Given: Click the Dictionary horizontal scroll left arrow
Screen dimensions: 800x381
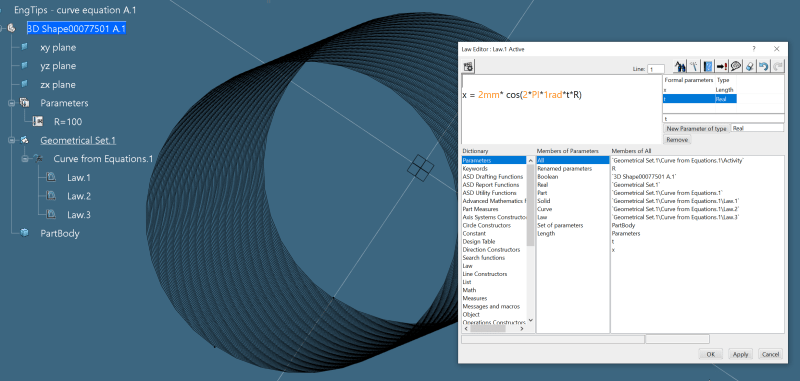Looking at the screenshot, I should click(x=465, y=329).
